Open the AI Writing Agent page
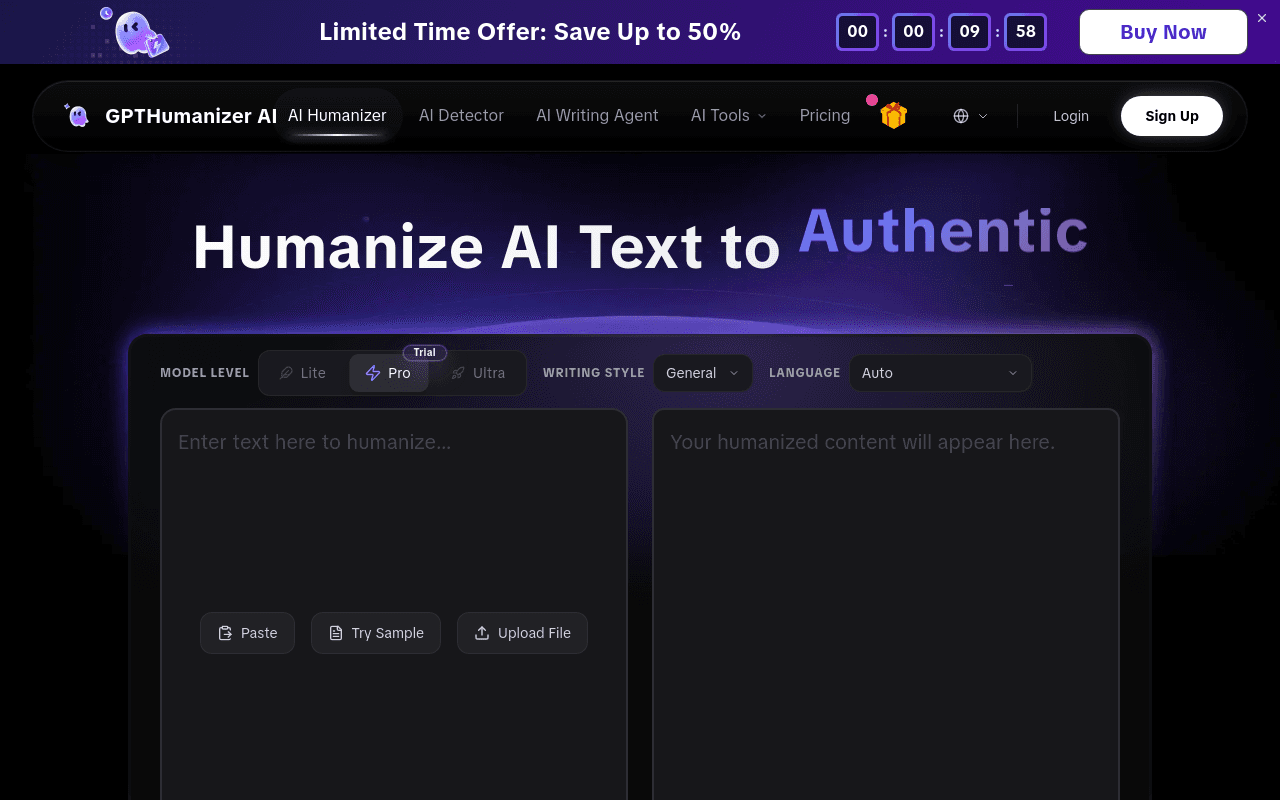Screen dimensions: 1280x800 click(597, 116)
